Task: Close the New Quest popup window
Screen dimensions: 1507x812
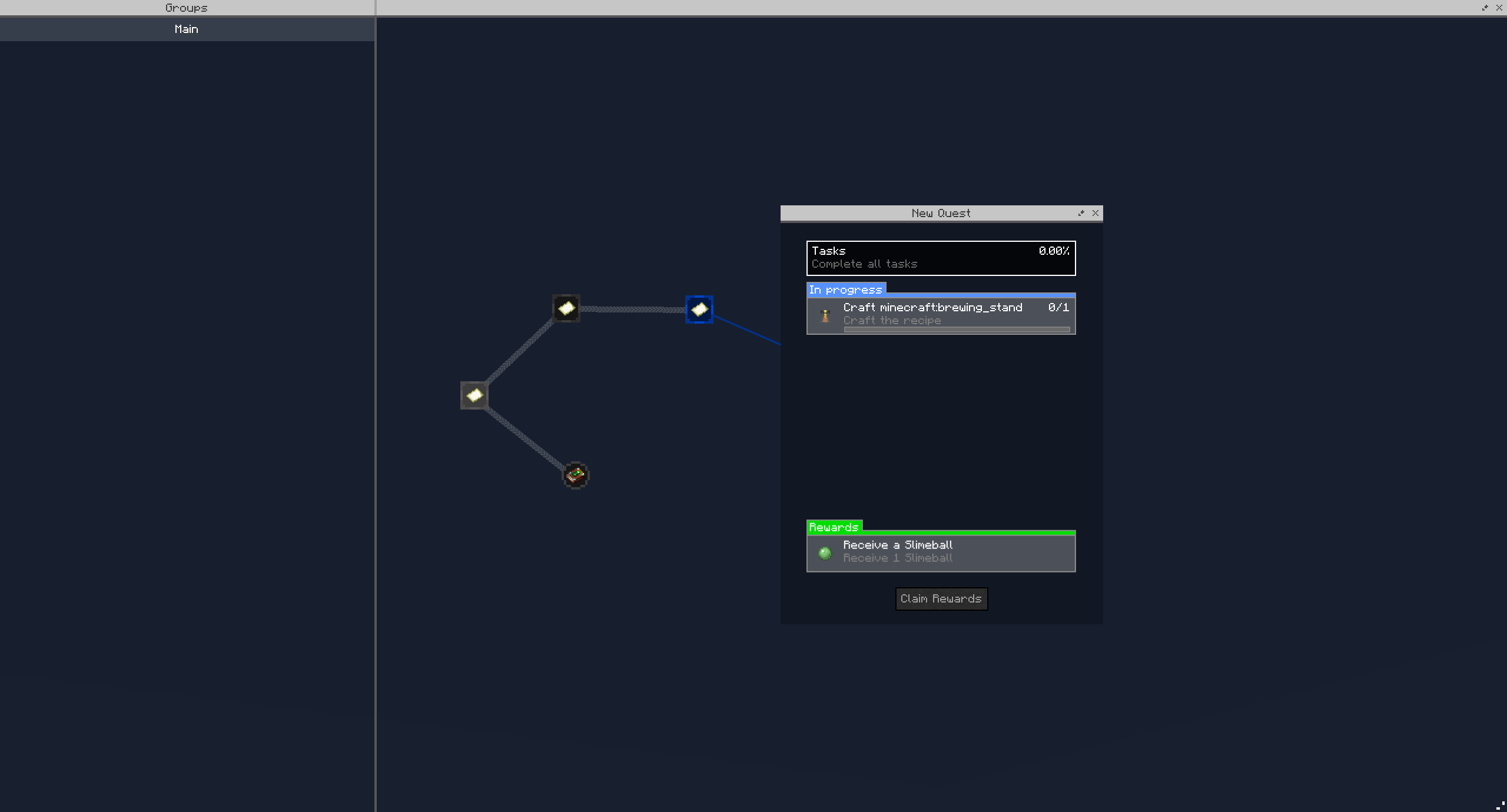Action: click(x=1096, y=213)
